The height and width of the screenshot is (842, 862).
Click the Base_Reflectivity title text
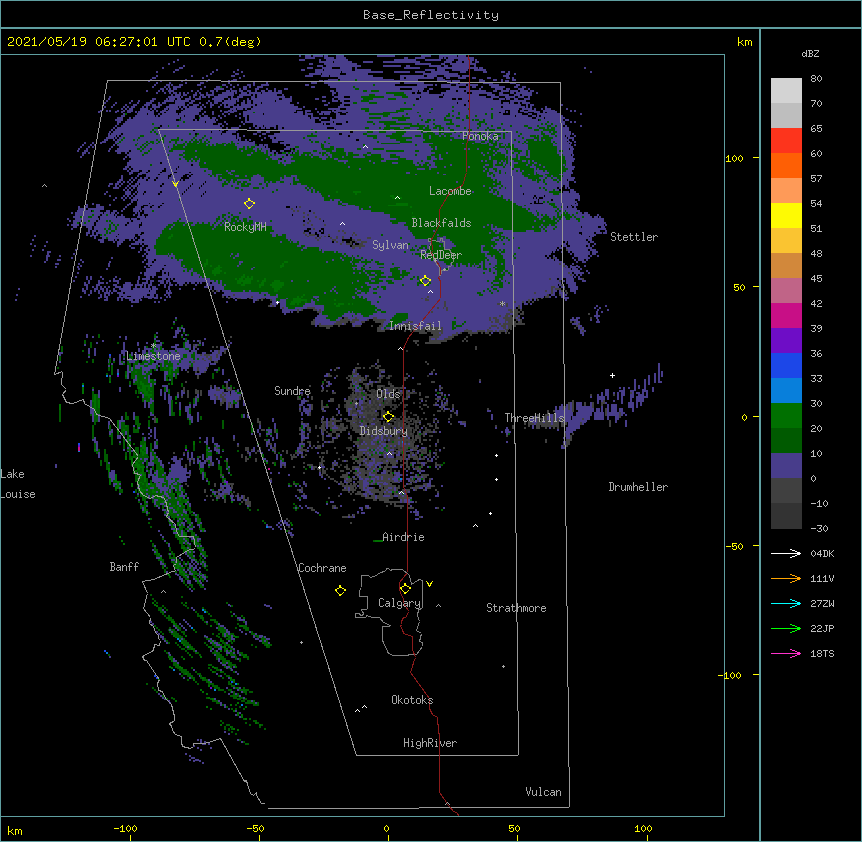(x=431, y=15)
